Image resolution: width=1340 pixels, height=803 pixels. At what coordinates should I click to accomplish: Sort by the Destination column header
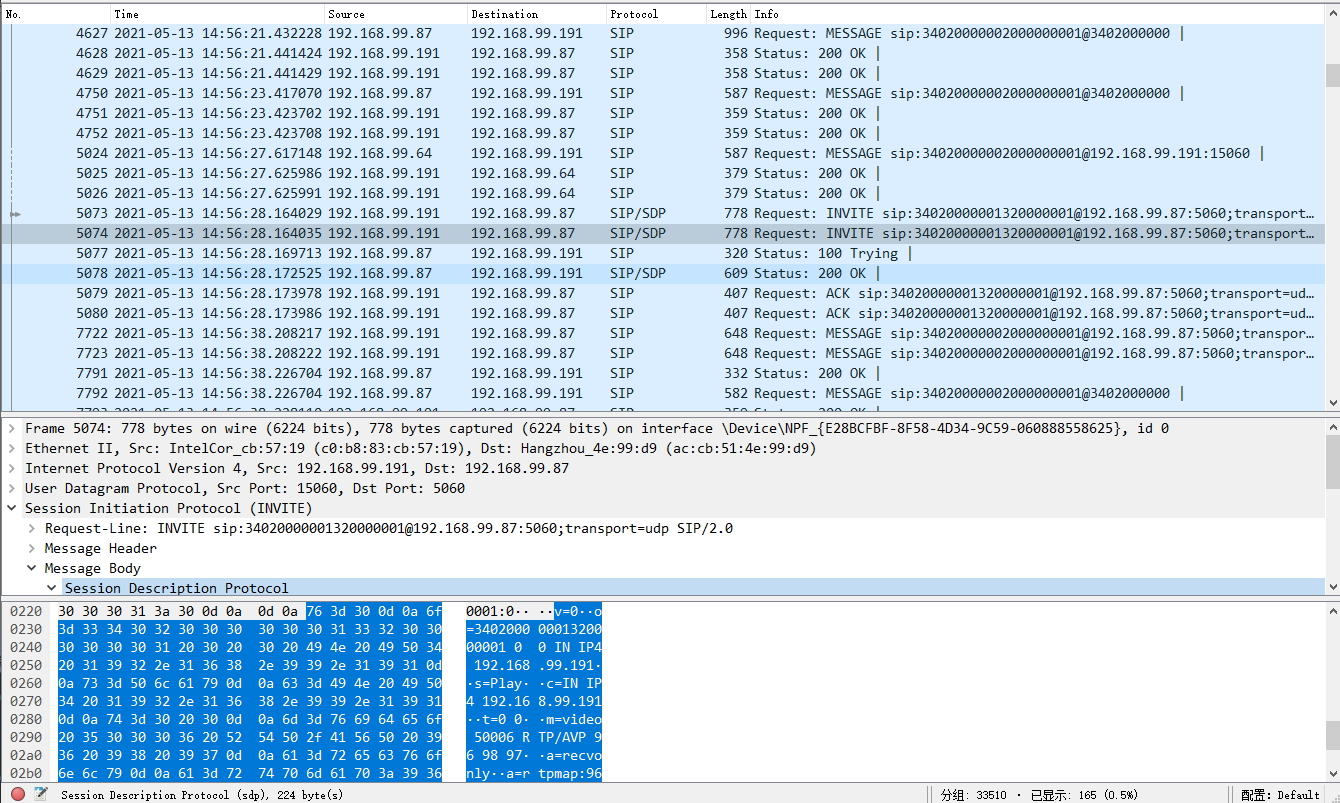coord(536,14)
